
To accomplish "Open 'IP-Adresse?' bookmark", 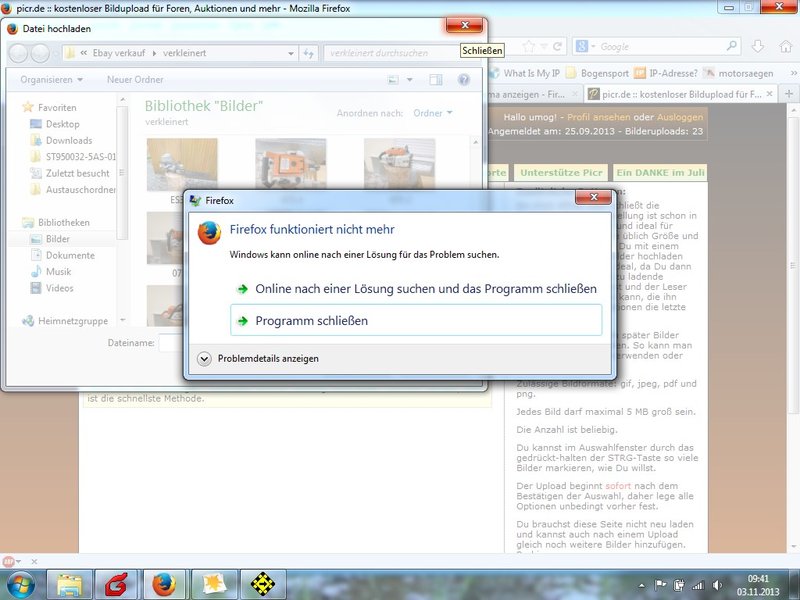I will click(666, 73).
